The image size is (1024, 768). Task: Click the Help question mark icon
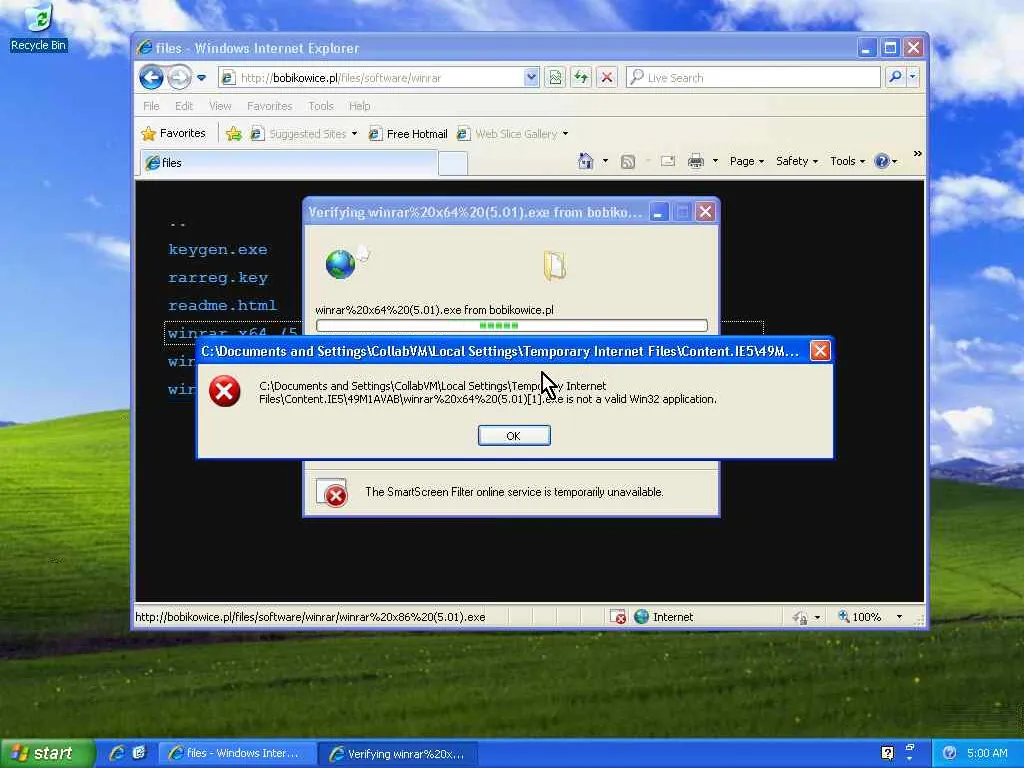(x=885, y=161)
